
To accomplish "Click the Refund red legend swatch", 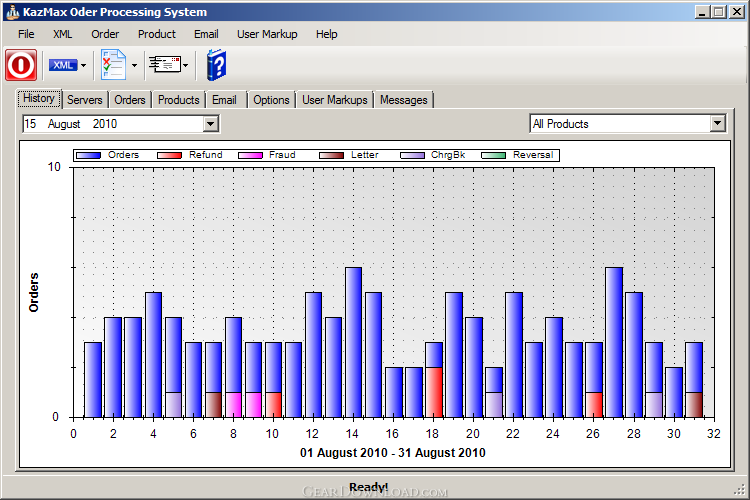I will [169, 155].
